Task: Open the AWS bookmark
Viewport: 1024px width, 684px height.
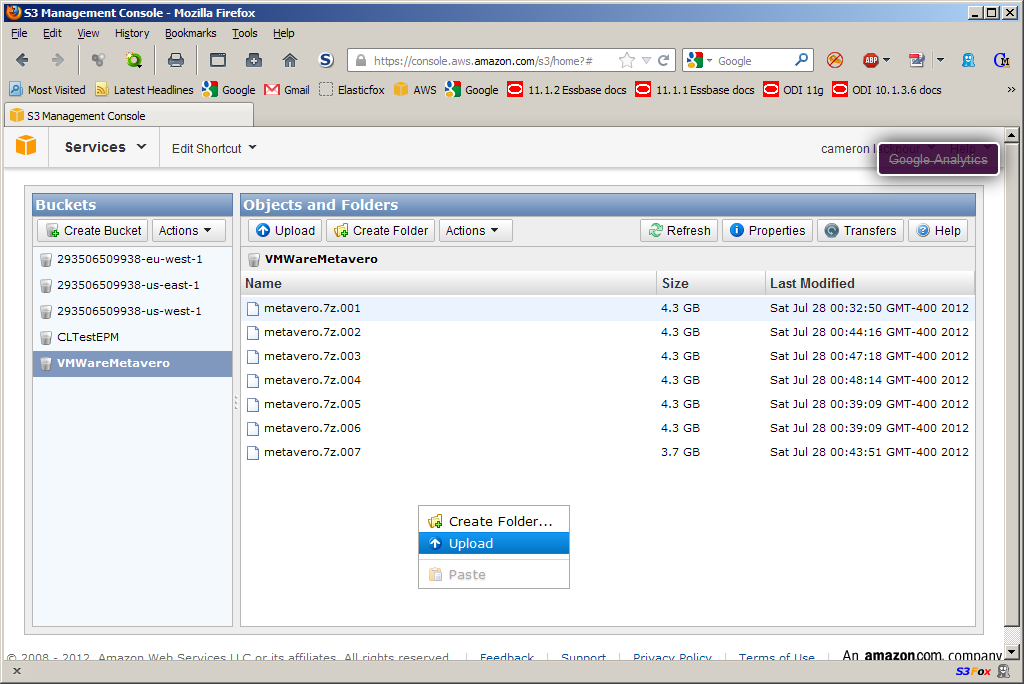Action: (x=415, y=90)
